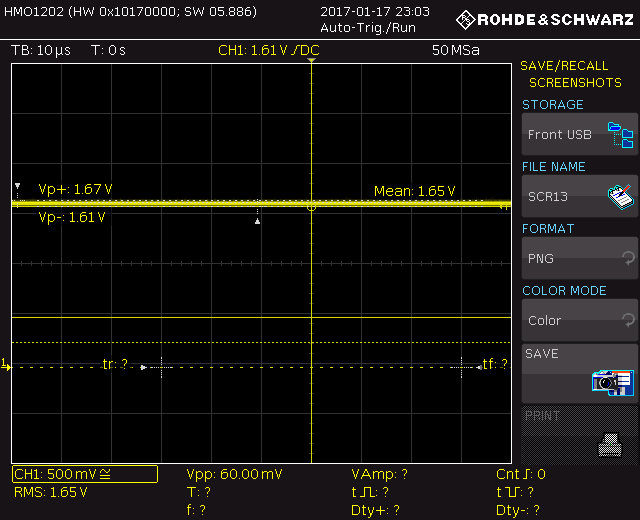
Task: Click the RMS: 1.65 V measurement
Action: tap(51, 493)
